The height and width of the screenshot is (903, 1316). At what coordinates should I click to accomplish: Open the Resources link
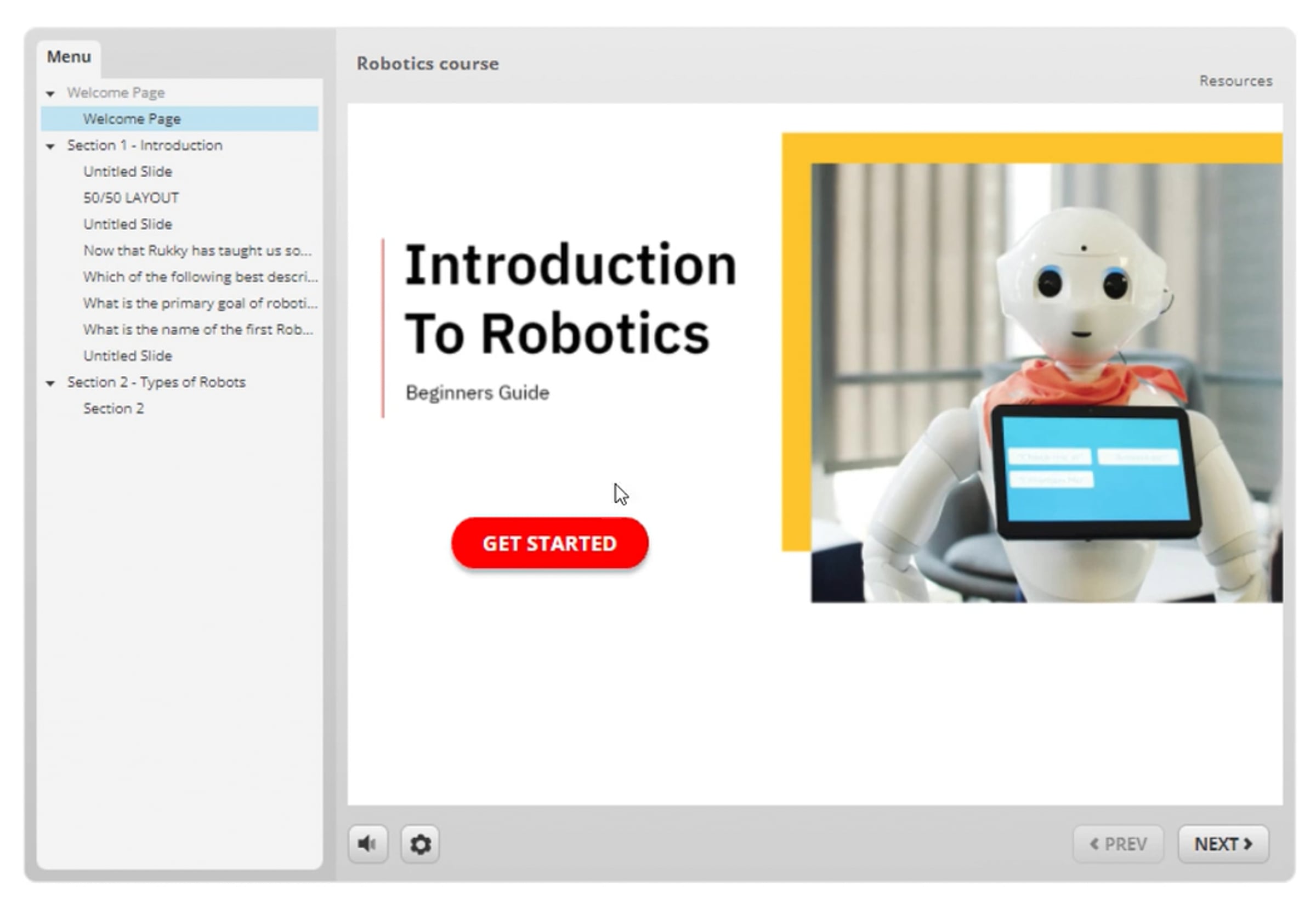coord(1235,81)
